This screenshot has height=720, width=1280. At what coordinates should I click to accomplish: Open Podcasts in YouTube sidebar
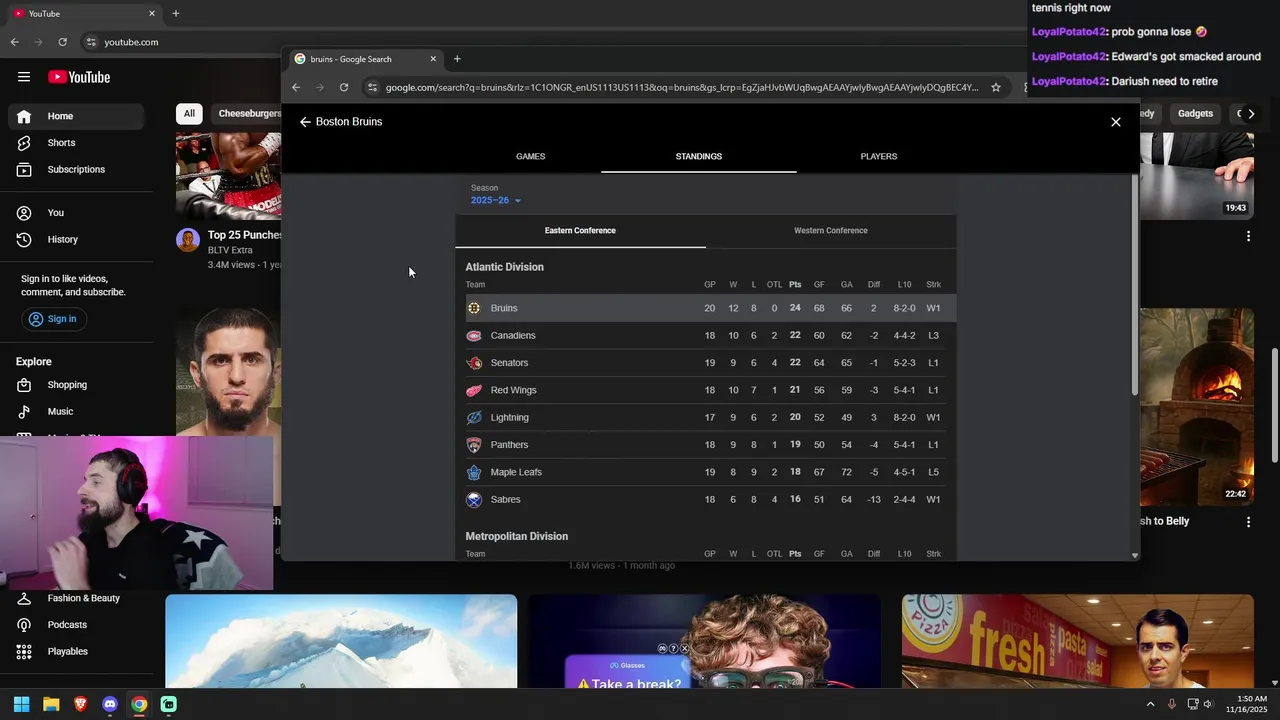(x=76, y=625)
